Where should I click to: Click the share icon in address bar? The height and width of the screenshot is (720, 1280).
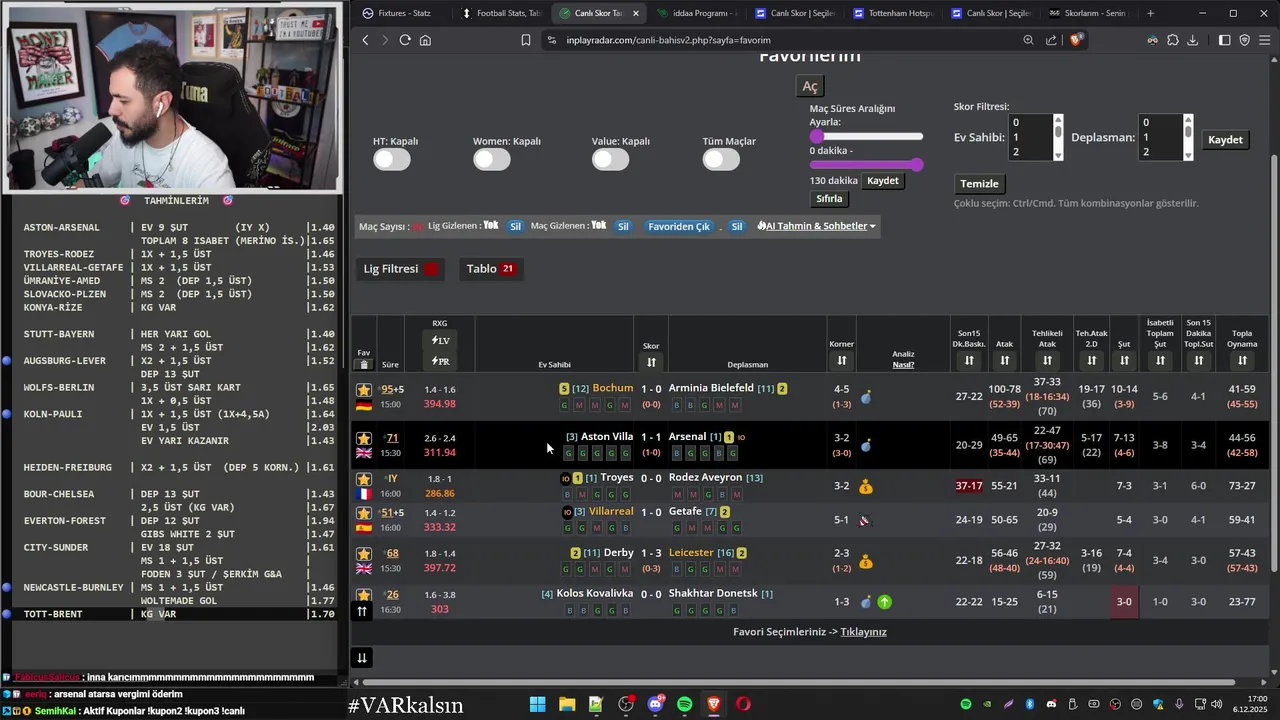1051,40
